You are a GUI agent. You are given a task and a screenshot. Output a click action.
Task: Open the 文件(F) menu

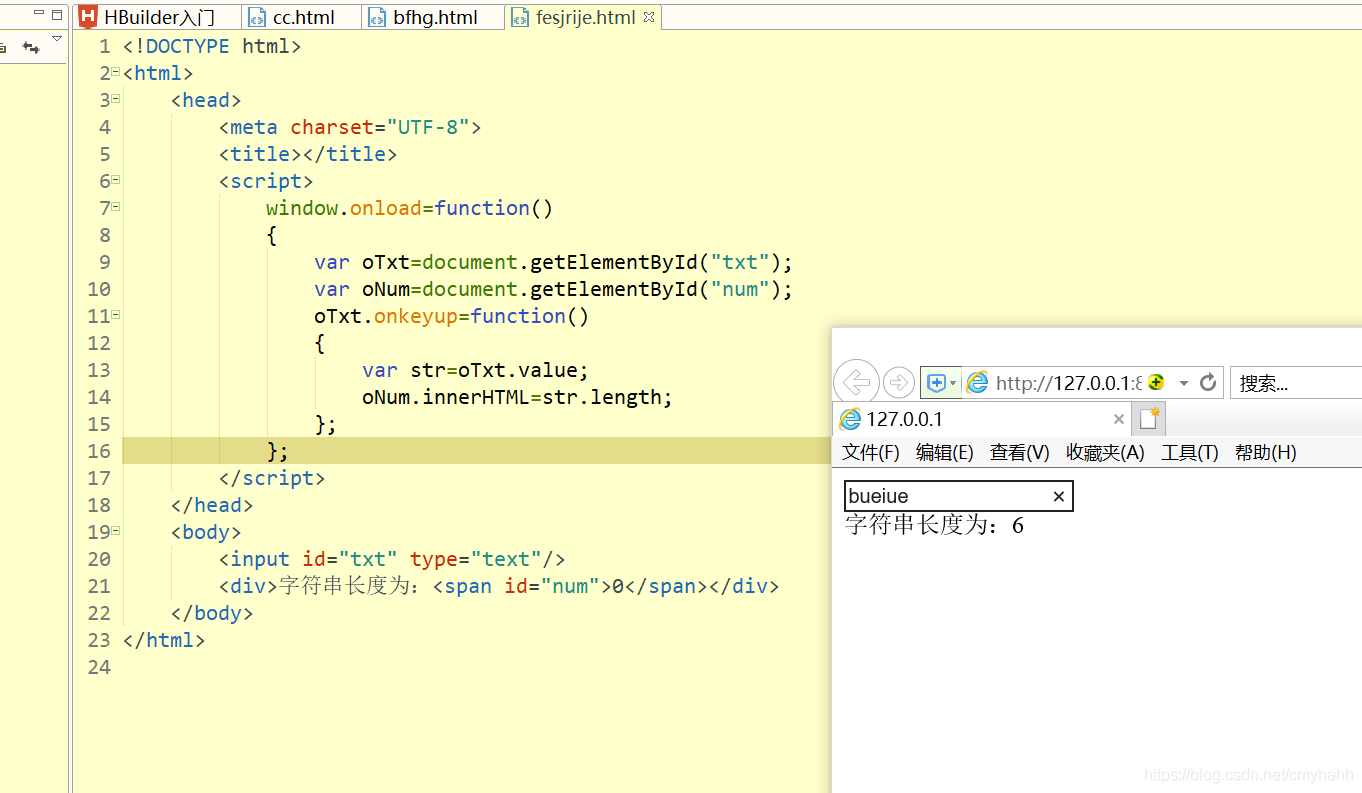point(871,452)
